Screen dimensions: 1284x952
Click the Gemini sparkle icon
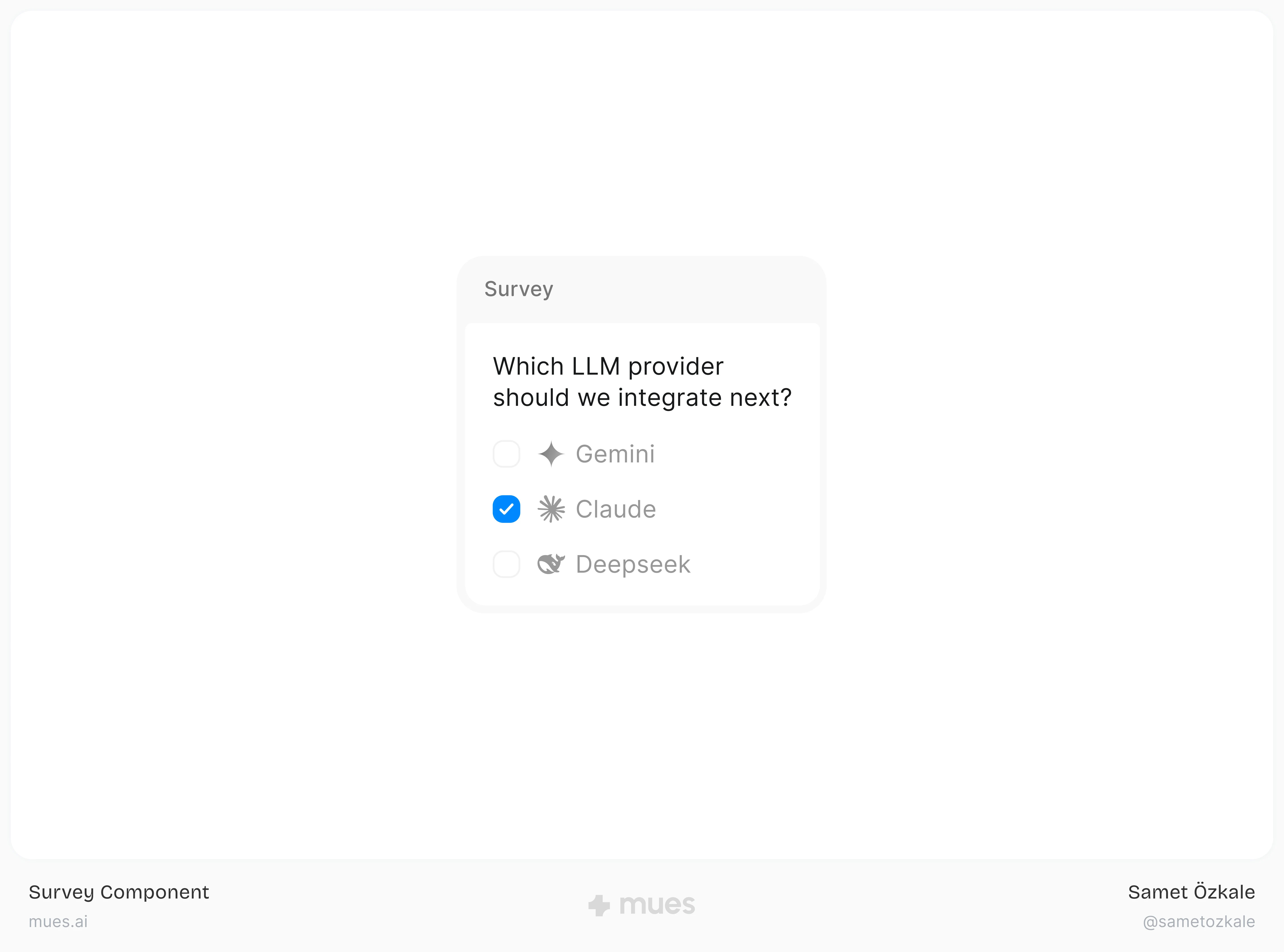point(551,454)
